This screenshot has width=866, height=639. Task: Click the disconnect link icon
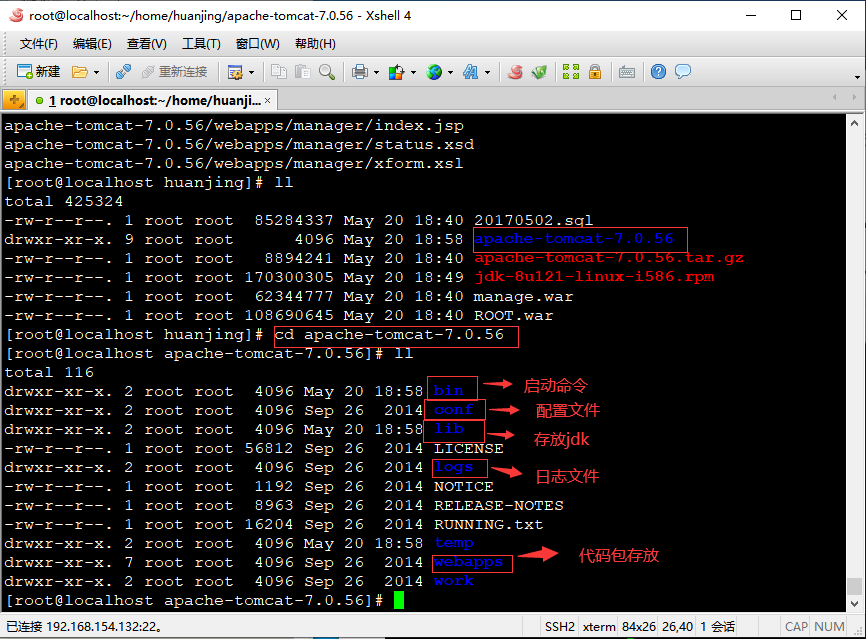pyautogui.click(x=123, y=72)
